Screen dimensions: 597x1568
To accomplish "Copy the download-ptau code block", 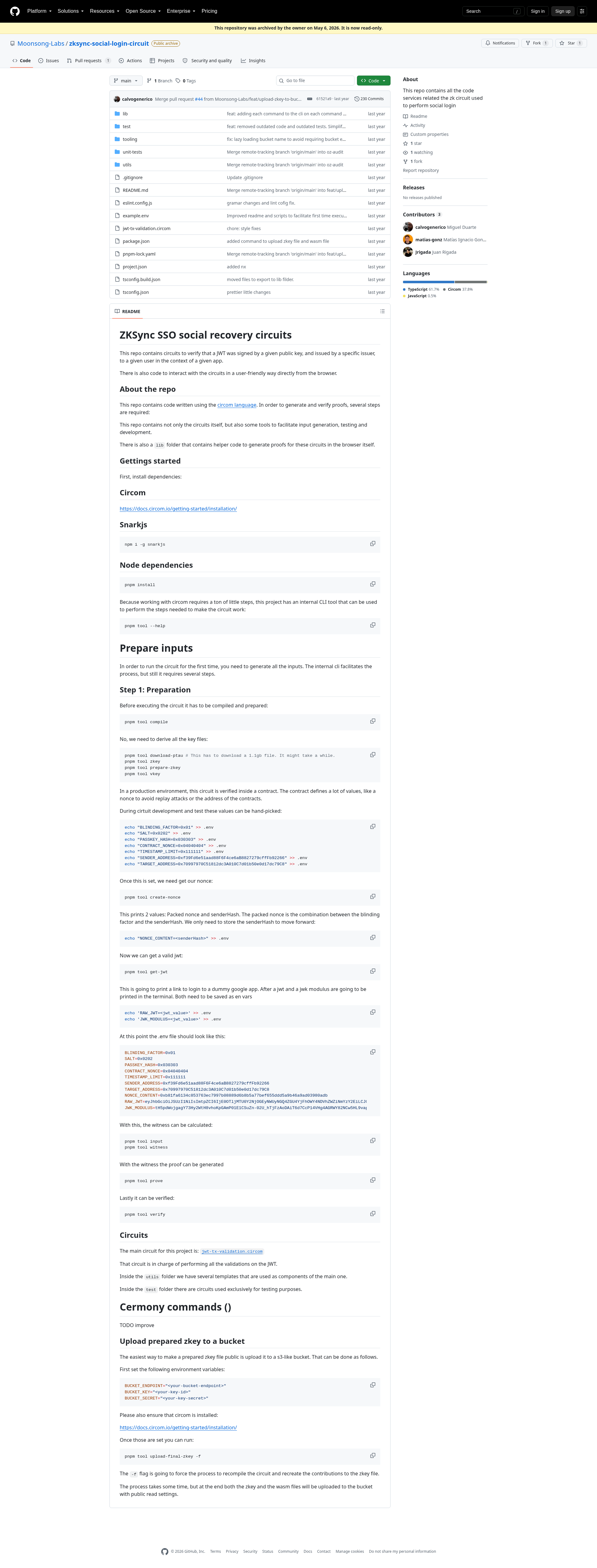I will click(373, 755).
